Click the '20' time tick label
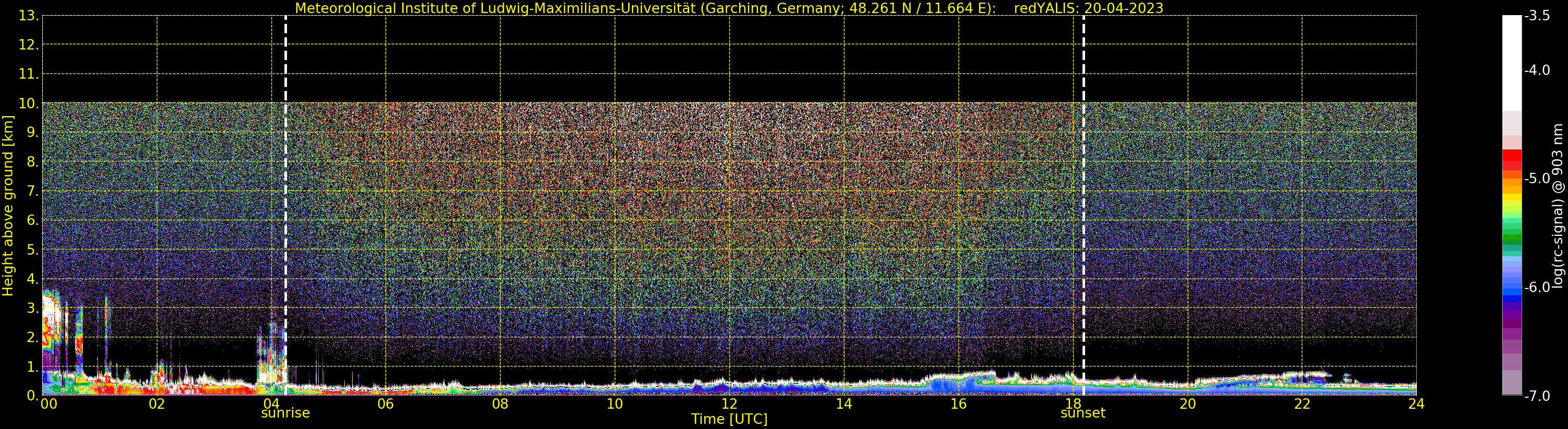The image size is (1568, 429). point(1188,404)
